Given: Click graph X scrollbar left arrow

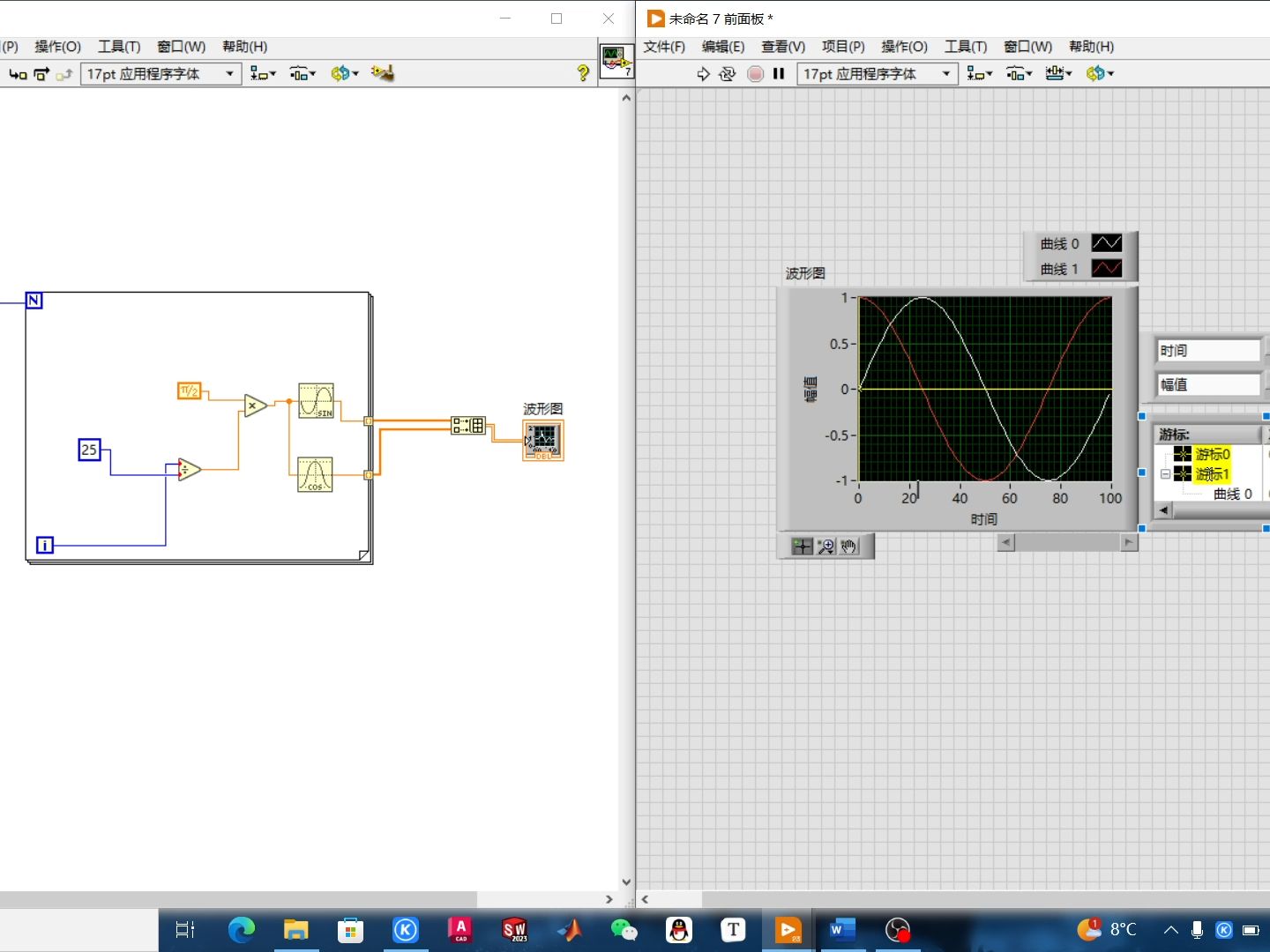Looking at the screenshot, I should [x=1006, y=543].
